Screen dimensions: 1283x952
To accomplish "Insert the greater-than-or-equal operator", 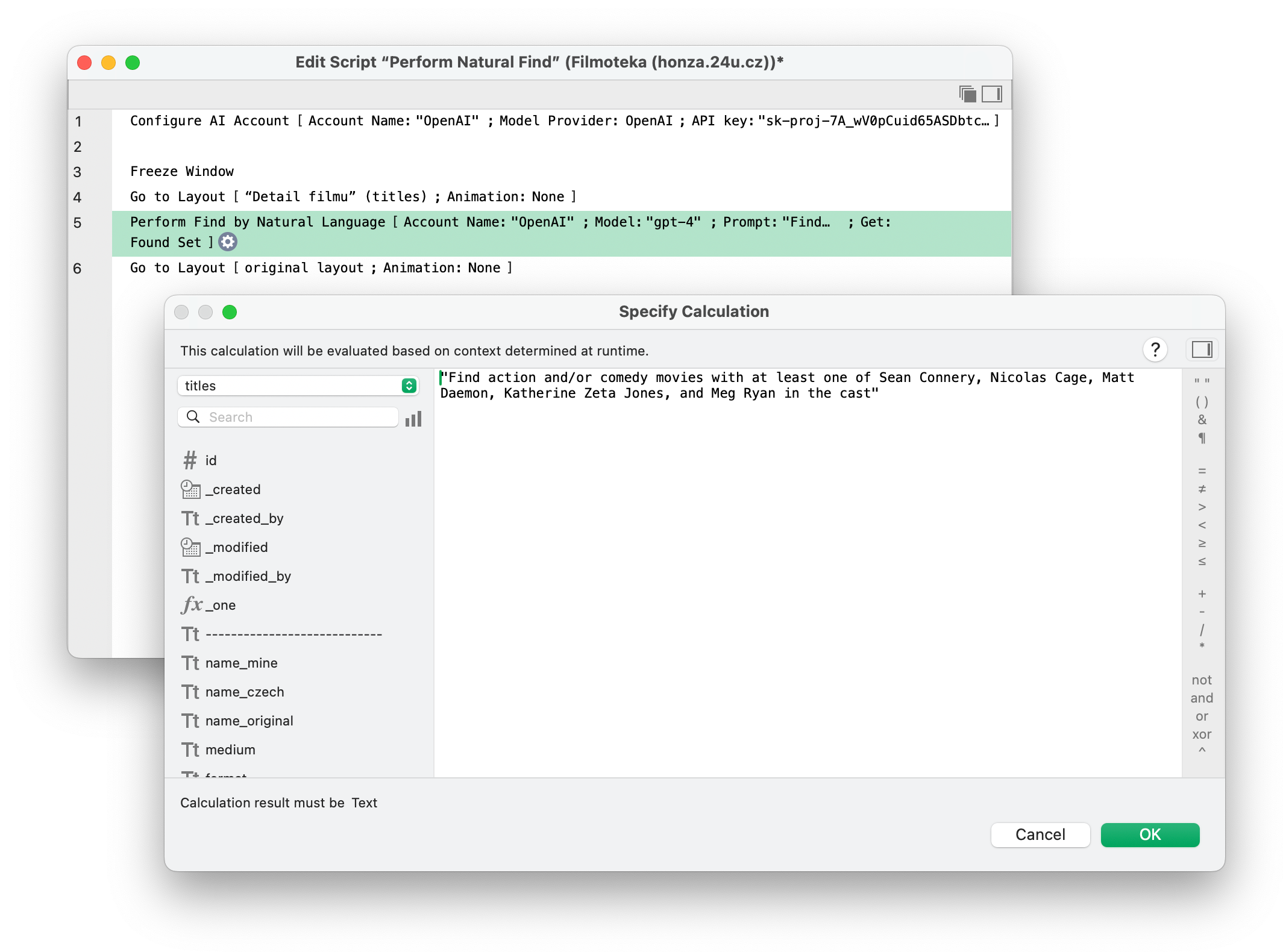I will 1202,543.
